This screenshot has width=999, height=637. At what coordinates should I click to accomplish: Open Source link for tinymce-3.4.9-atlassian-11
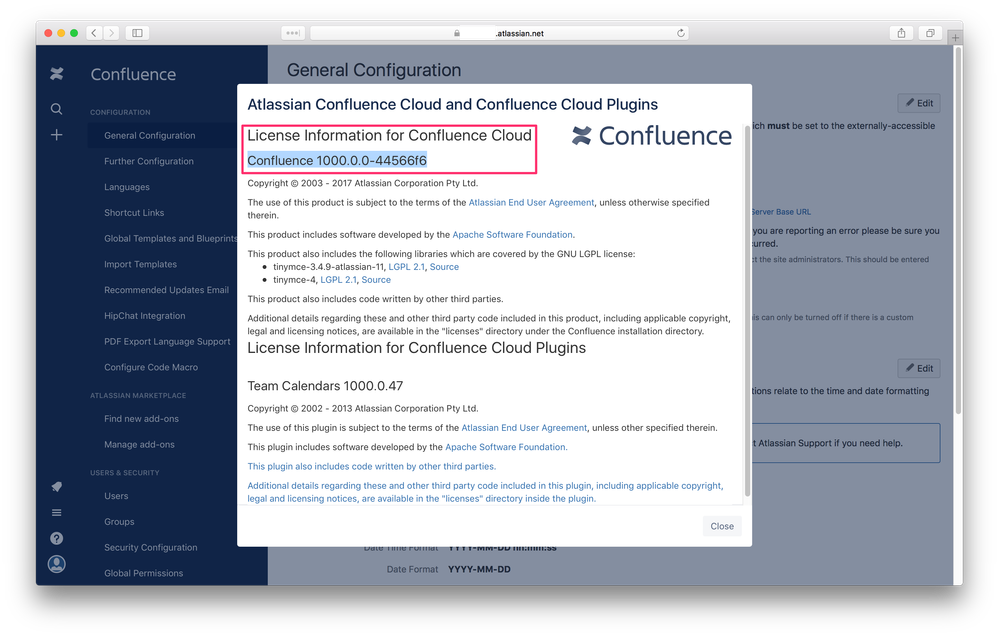pos(444,267)
